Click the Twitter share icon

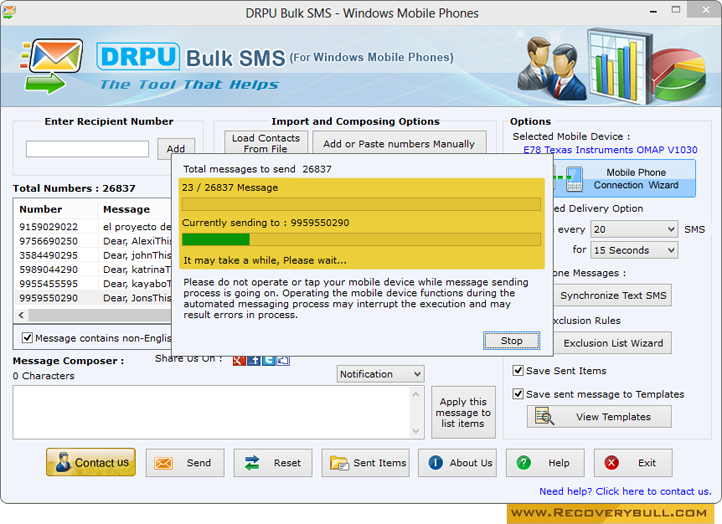click(268, 361)
